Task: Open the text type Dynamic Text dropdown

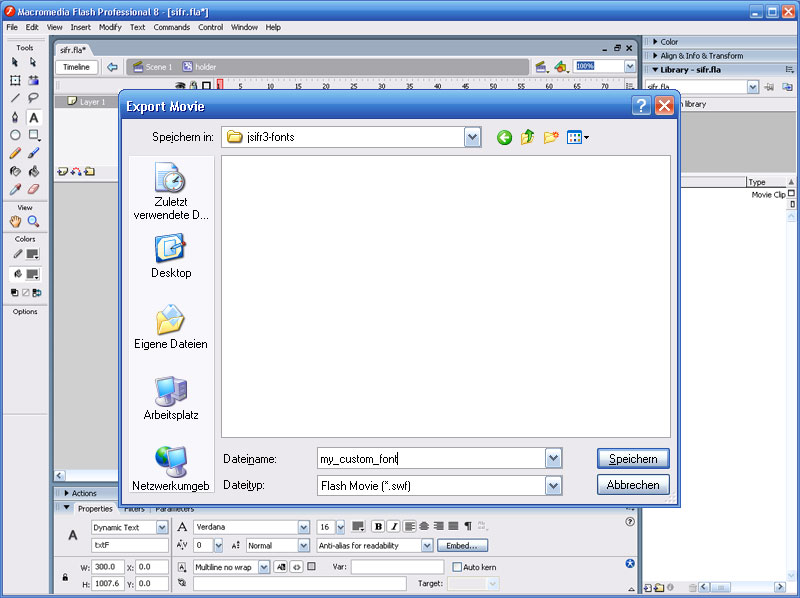Action: 162,527
